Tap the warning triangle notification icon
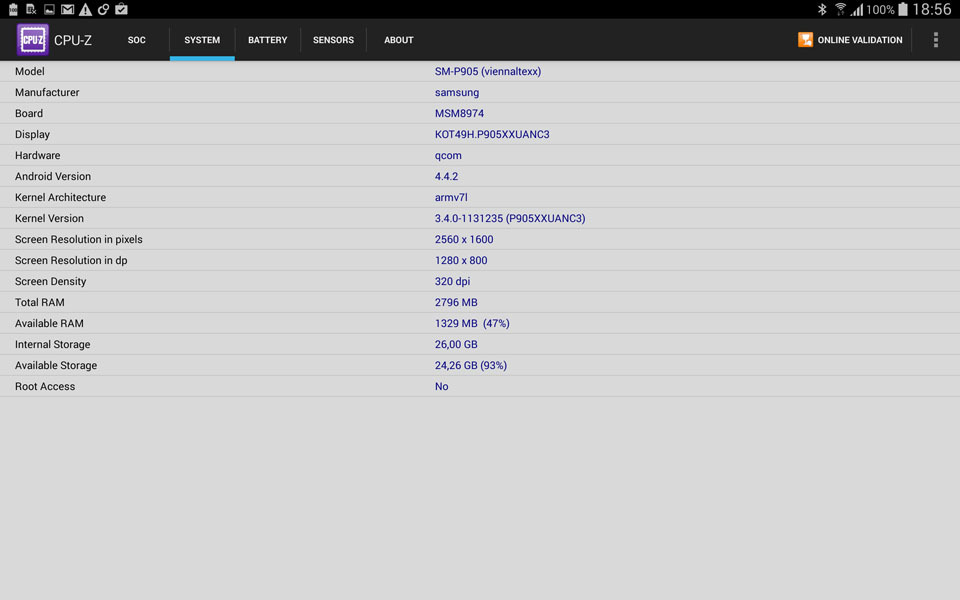This screenshot has width=960, height=600. [x=86, y=9]
